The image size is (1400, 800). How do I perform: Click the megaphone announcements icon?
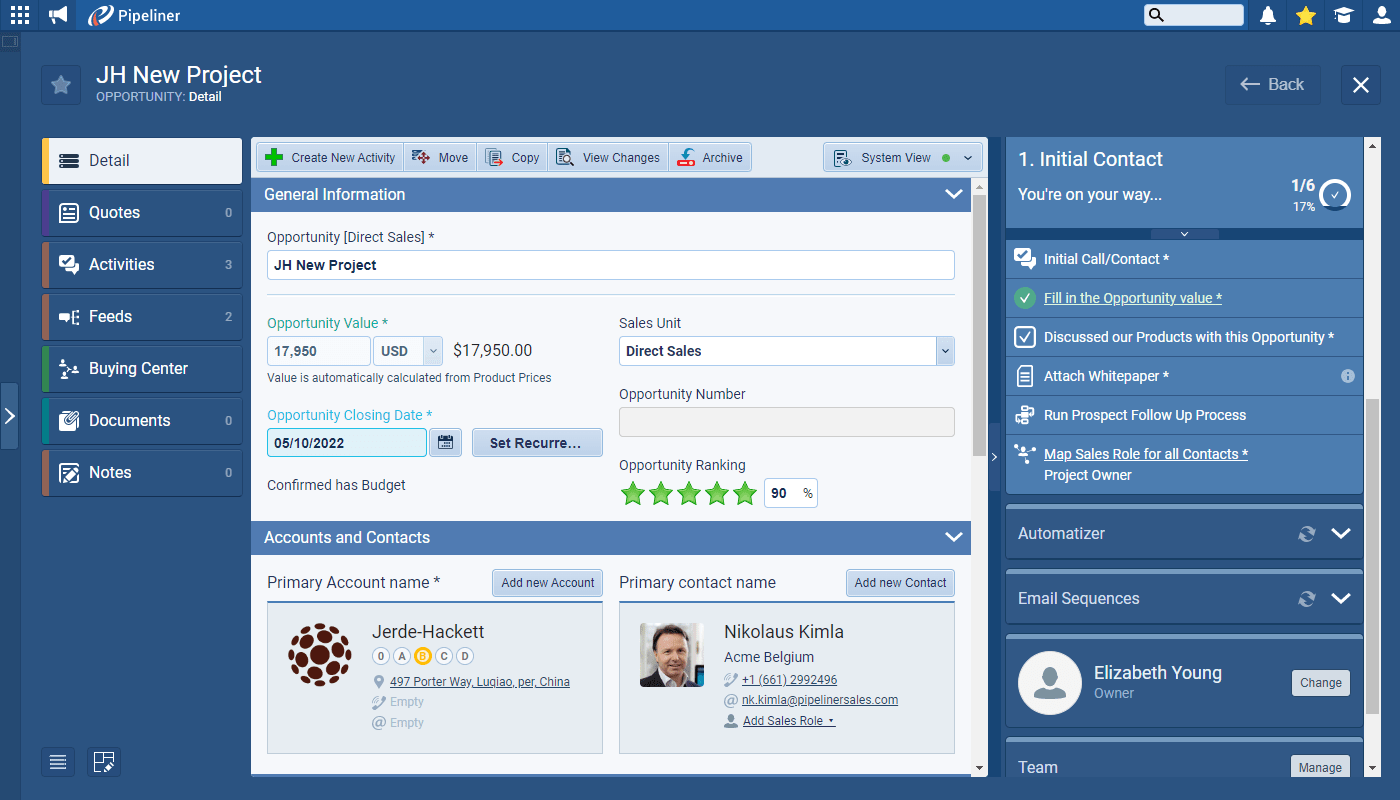(59, 15)
